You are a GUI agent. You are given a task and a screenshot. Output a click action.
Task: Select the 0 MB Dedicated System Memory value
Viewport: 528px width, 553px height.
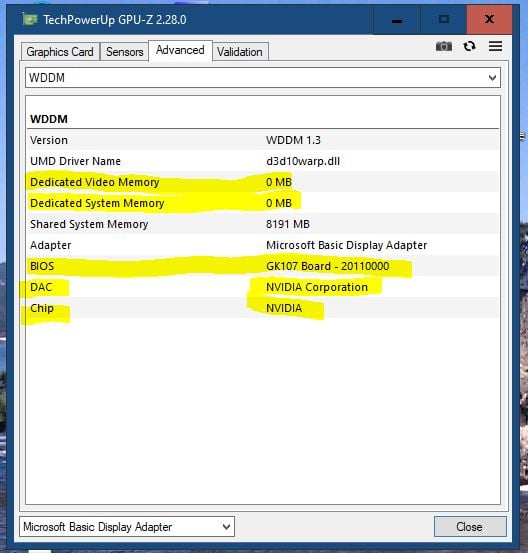click(x=279, y=203)
